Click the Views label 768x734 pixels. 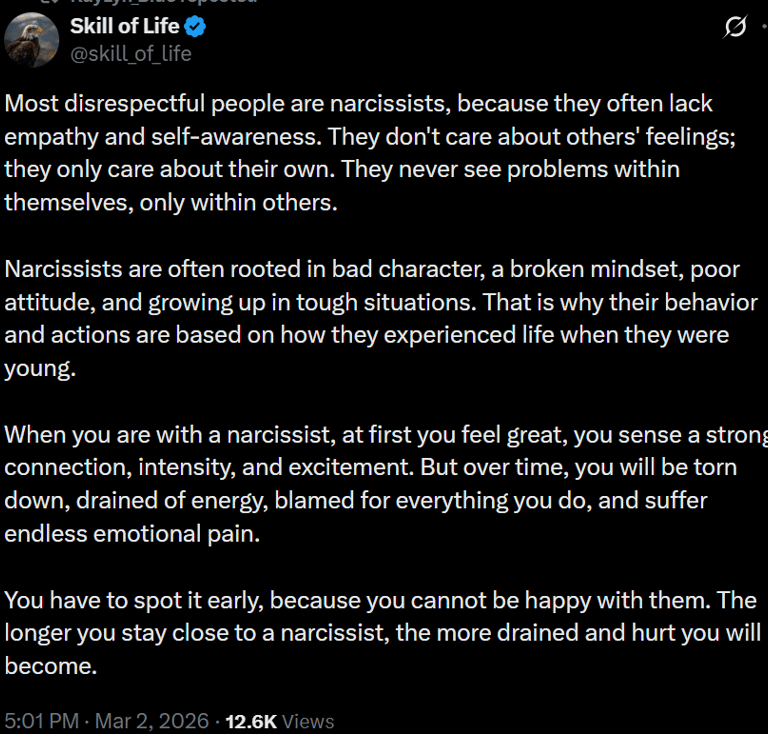[308, 722]
